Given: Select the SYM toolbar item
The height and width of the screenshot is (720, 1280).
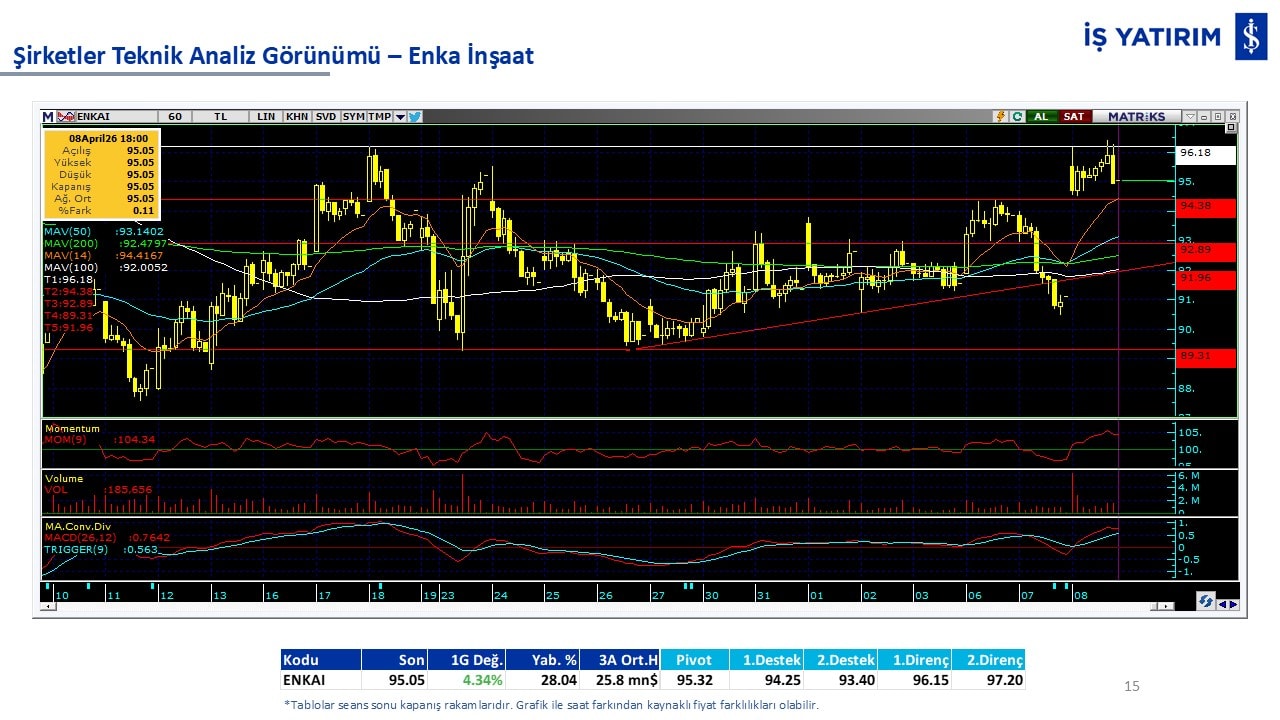Looking at the screenshot, I should click(353, 117).
